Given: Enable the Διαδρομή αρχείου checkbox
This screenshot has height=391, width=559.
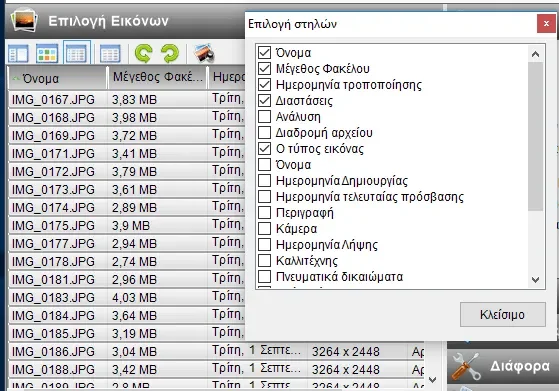Looking at the screenshot, I should [x=264, y=133].
